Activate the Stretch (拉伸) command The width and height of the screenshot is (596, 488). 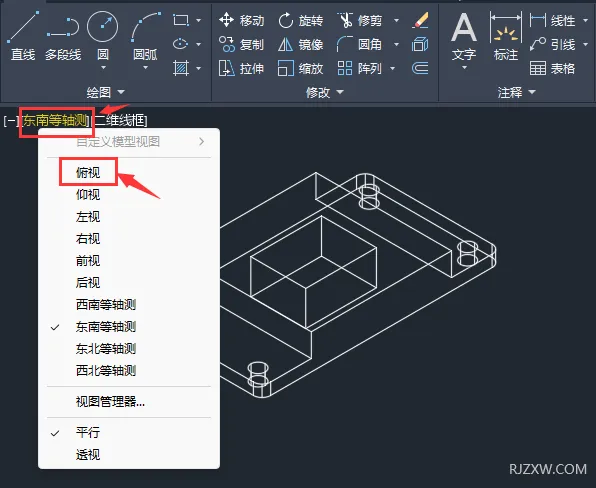pyautogui.click(x=242, y=69)
